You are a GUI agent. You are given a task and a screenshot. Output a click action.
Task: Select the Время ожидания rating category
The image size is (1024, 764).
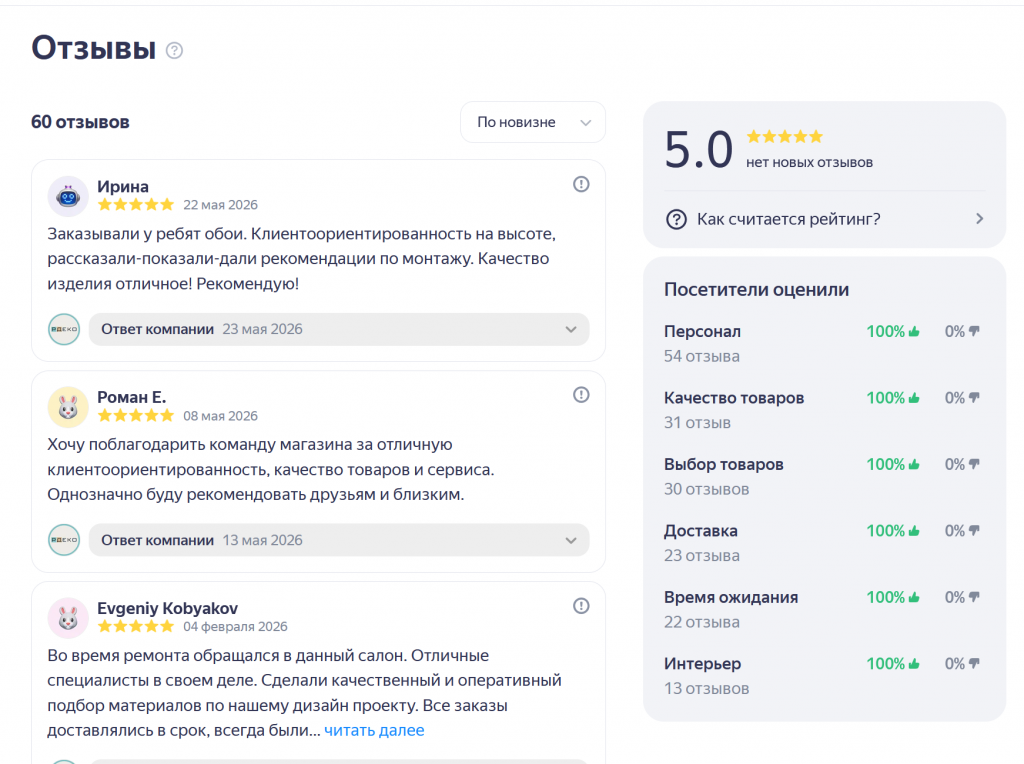point(731,597)
